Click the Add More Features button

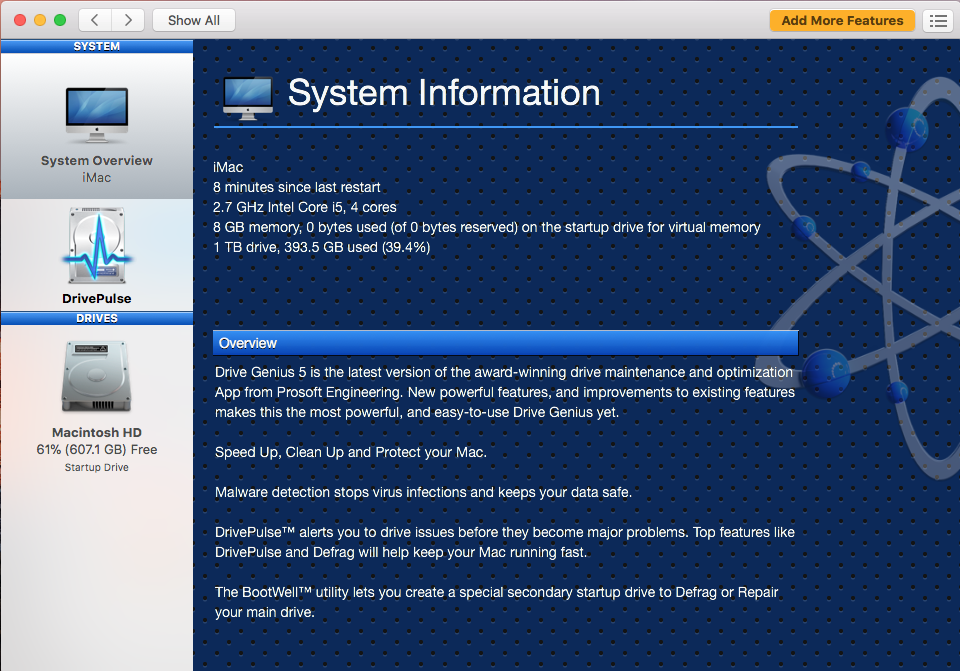click(842, 20)
